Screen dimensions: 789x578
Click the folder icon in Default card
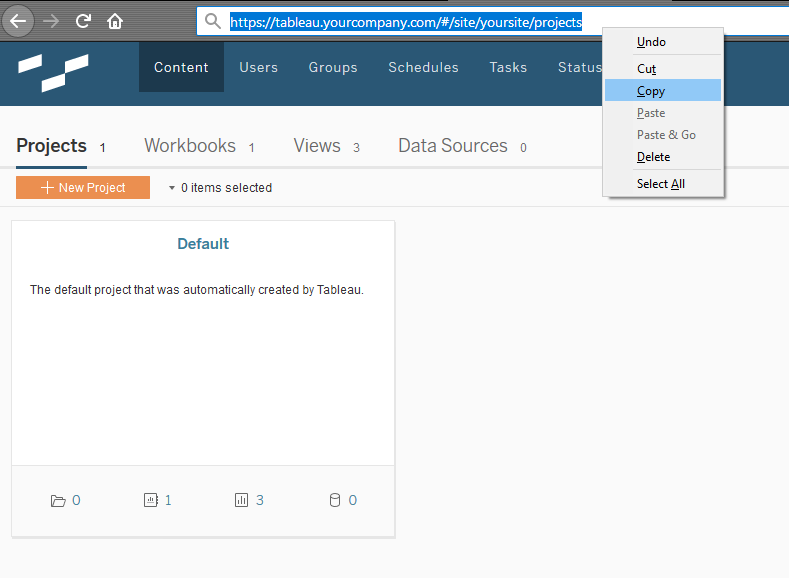pos(58,501)
